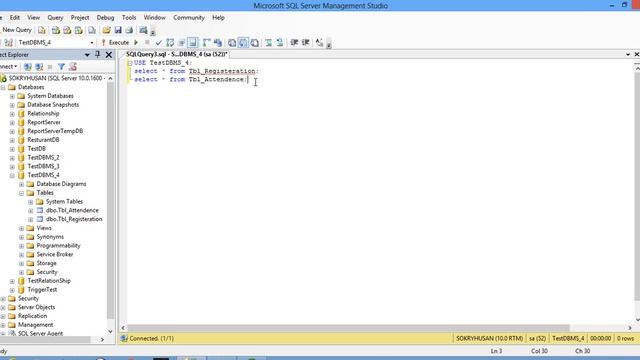640x360 pixels.
Task: Open the Community menu
Action: [x=189, y=18]
